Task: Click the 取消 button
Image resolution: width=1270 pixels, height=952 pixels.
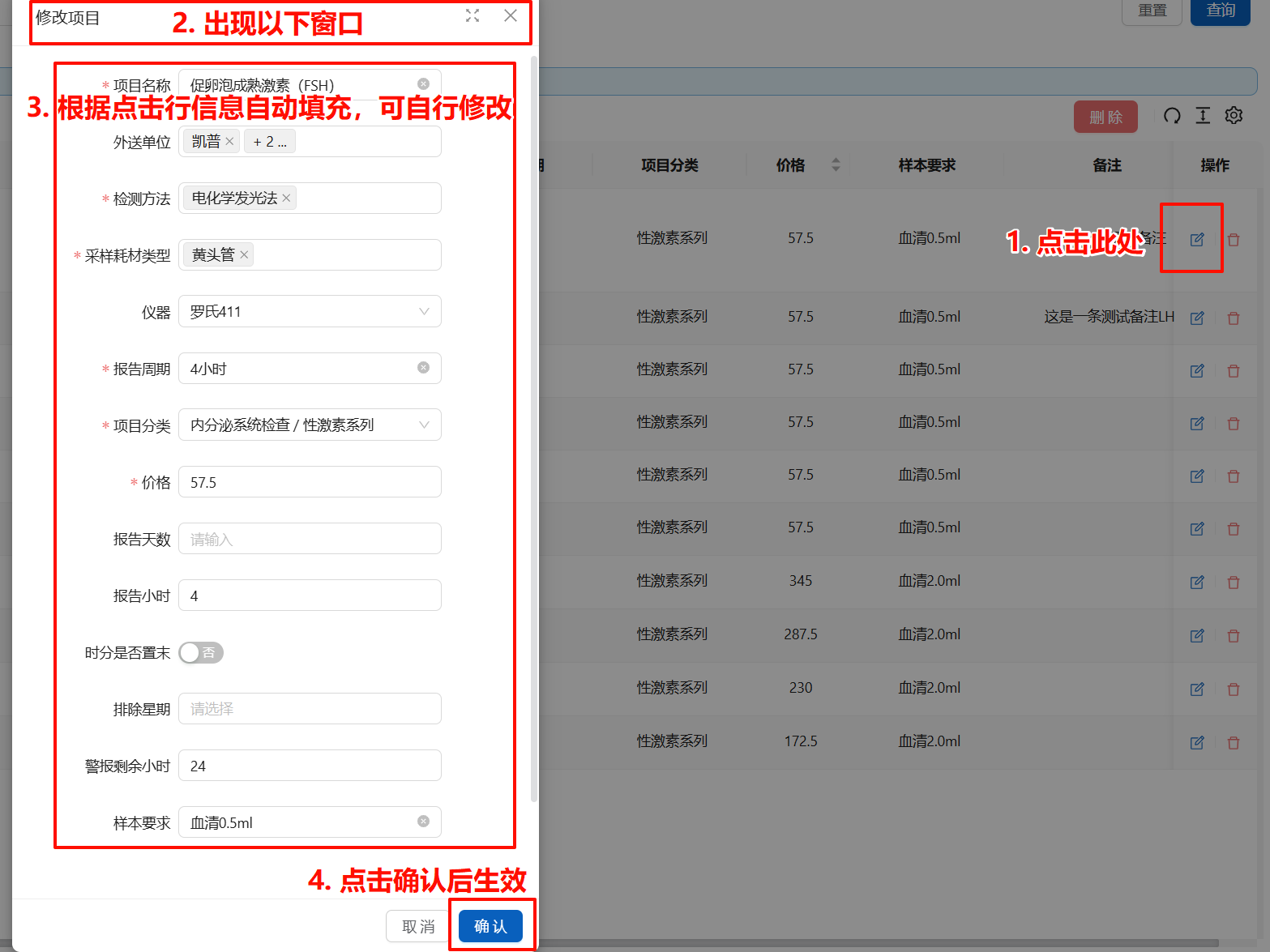Action: 418,926
